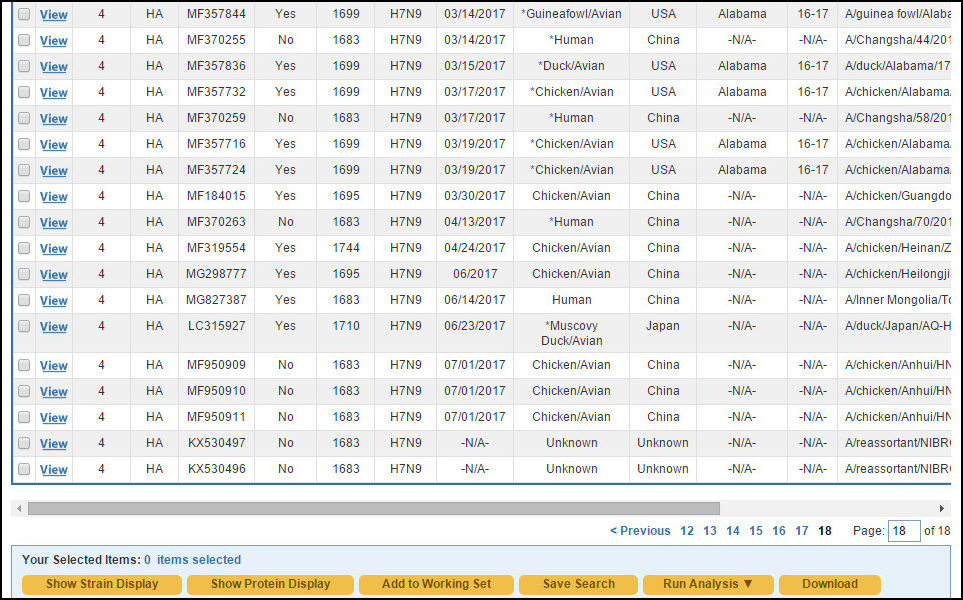
Task: Jump to results page 17
Action: [801, 531]
